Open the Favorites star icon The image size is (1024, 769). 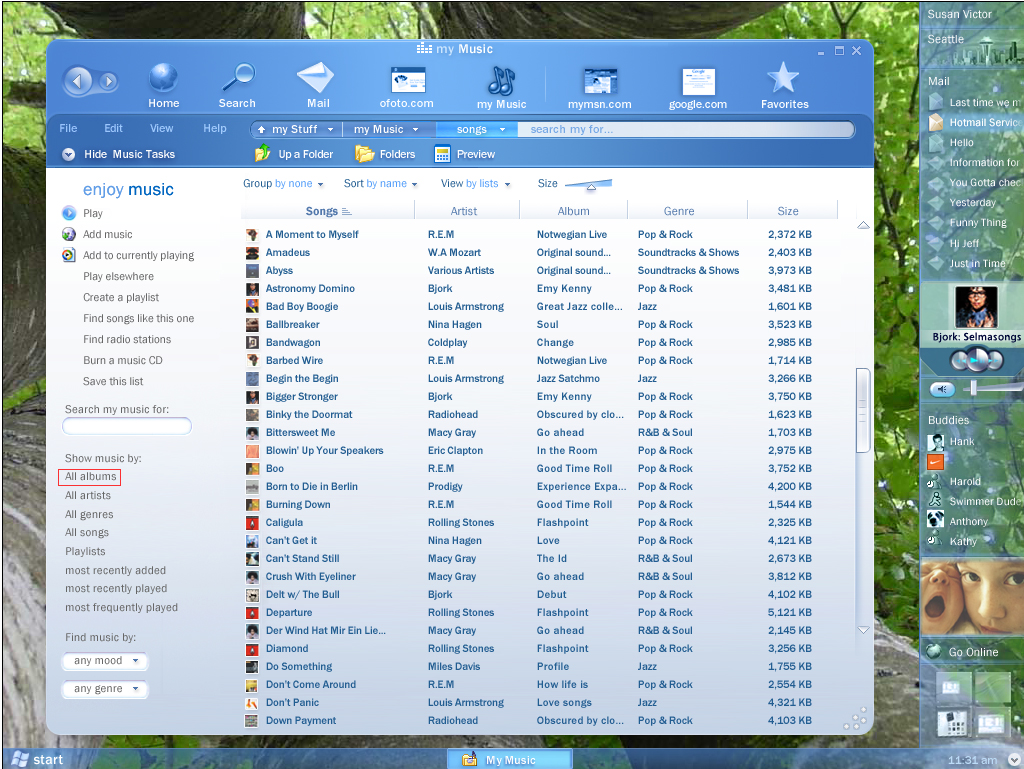pos(783,78)
